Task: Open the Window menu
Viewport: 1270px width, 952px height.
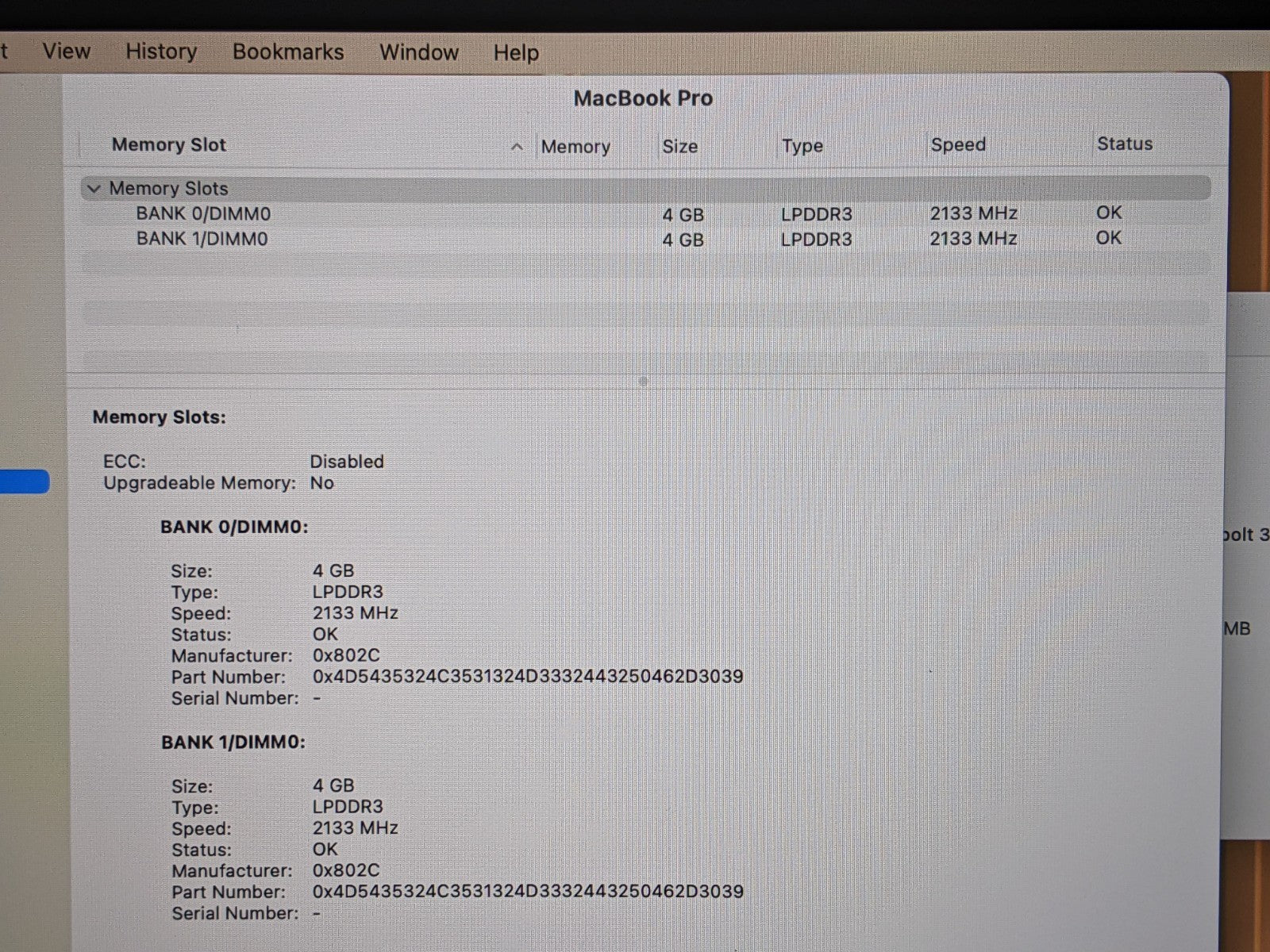Action: [419, 52]
